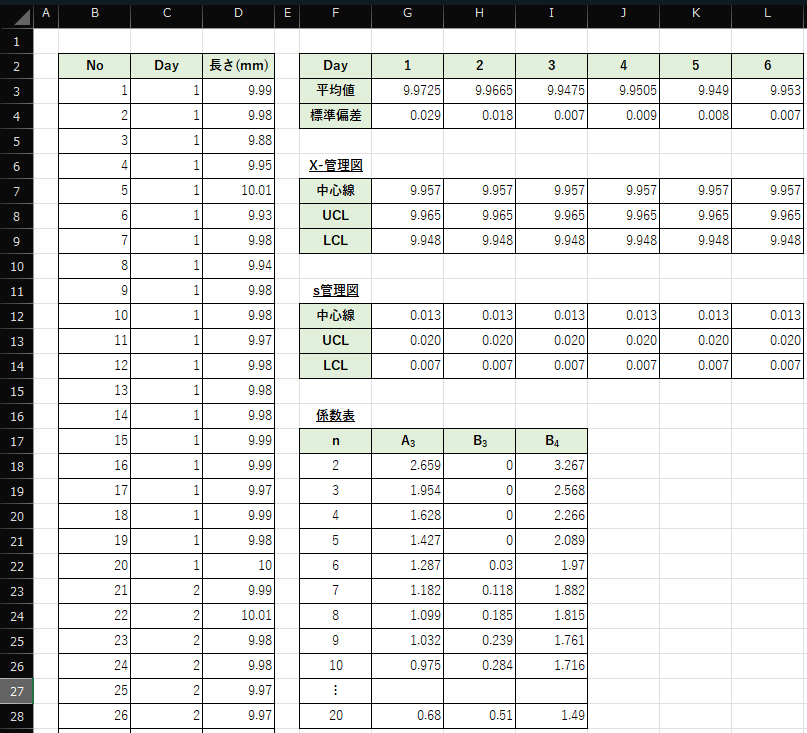Select the 標準偏差 label cell
Screen dimensions: 807x733
point(335,116)
